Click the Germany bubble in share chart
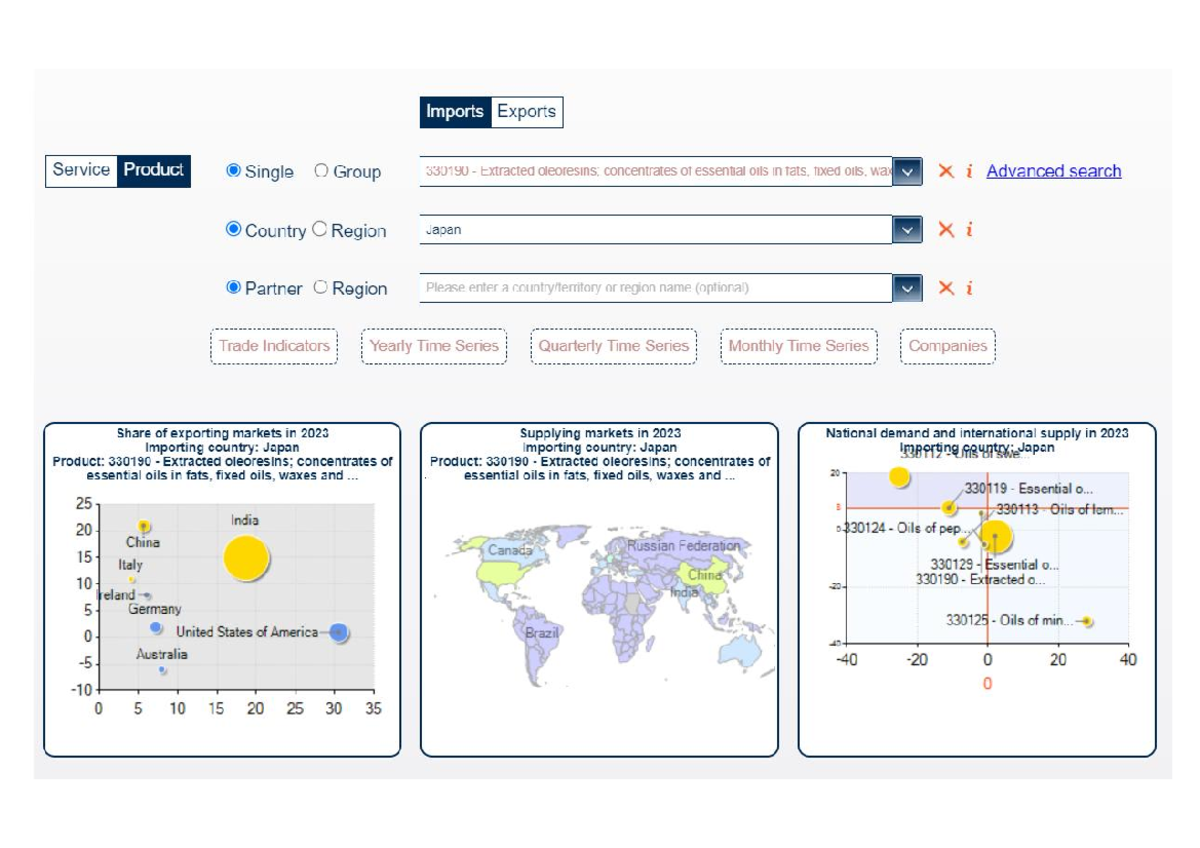 coord(156,628)
